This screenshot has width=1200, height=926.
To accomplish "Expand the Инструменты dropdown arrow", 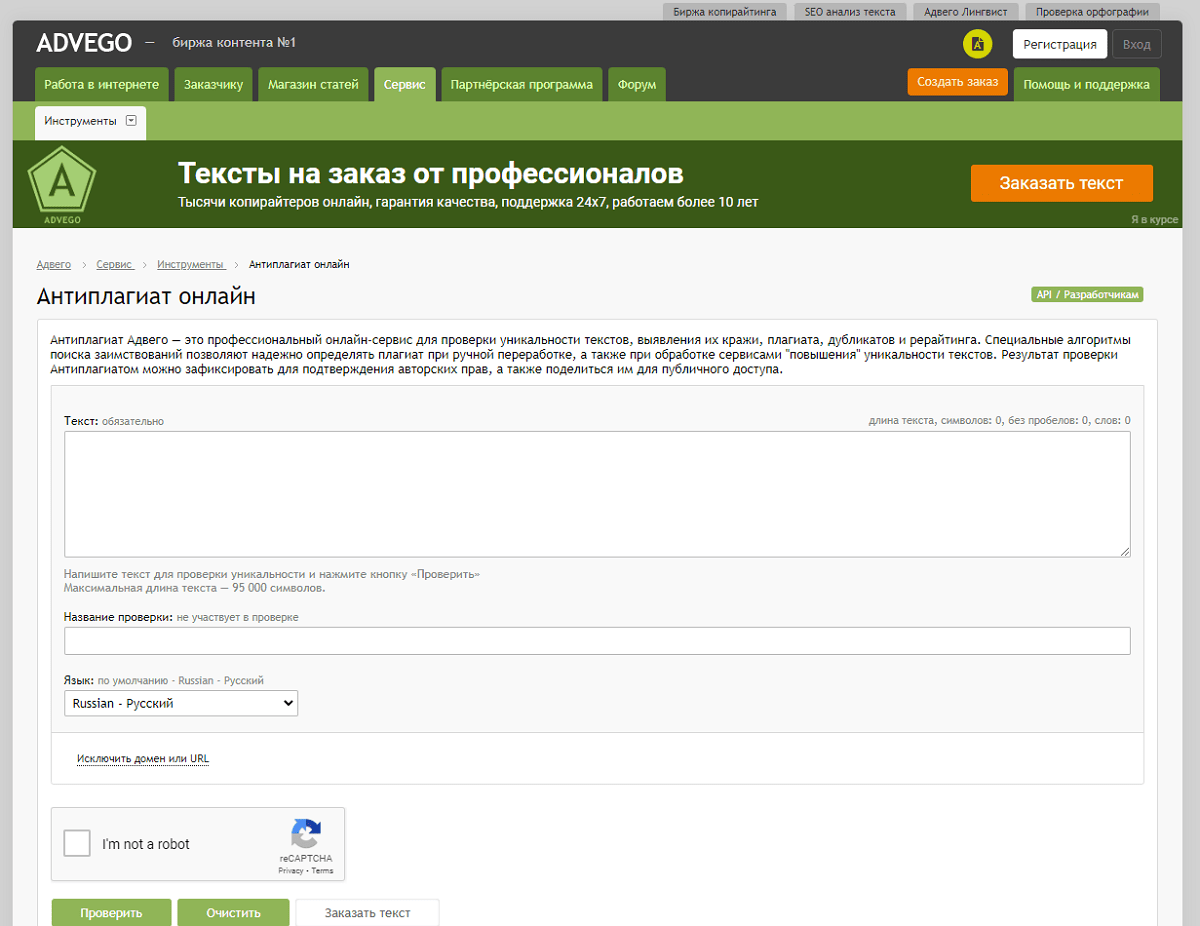I will point(131,121).
